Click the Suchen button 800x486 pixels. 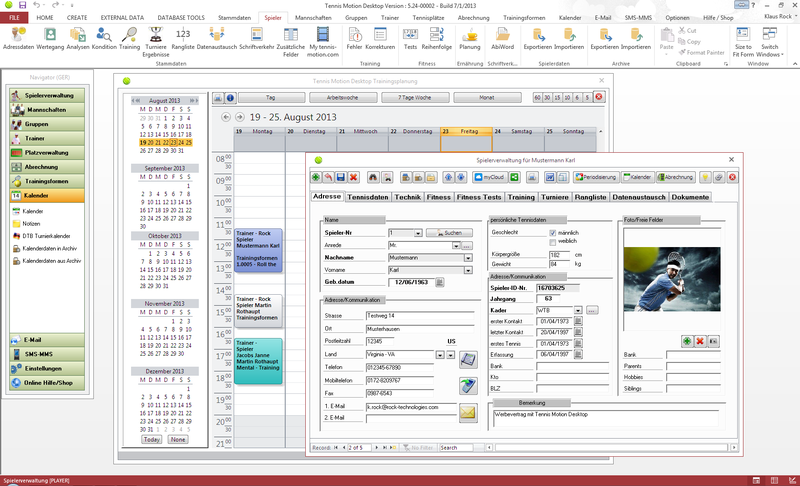point(449,232)
